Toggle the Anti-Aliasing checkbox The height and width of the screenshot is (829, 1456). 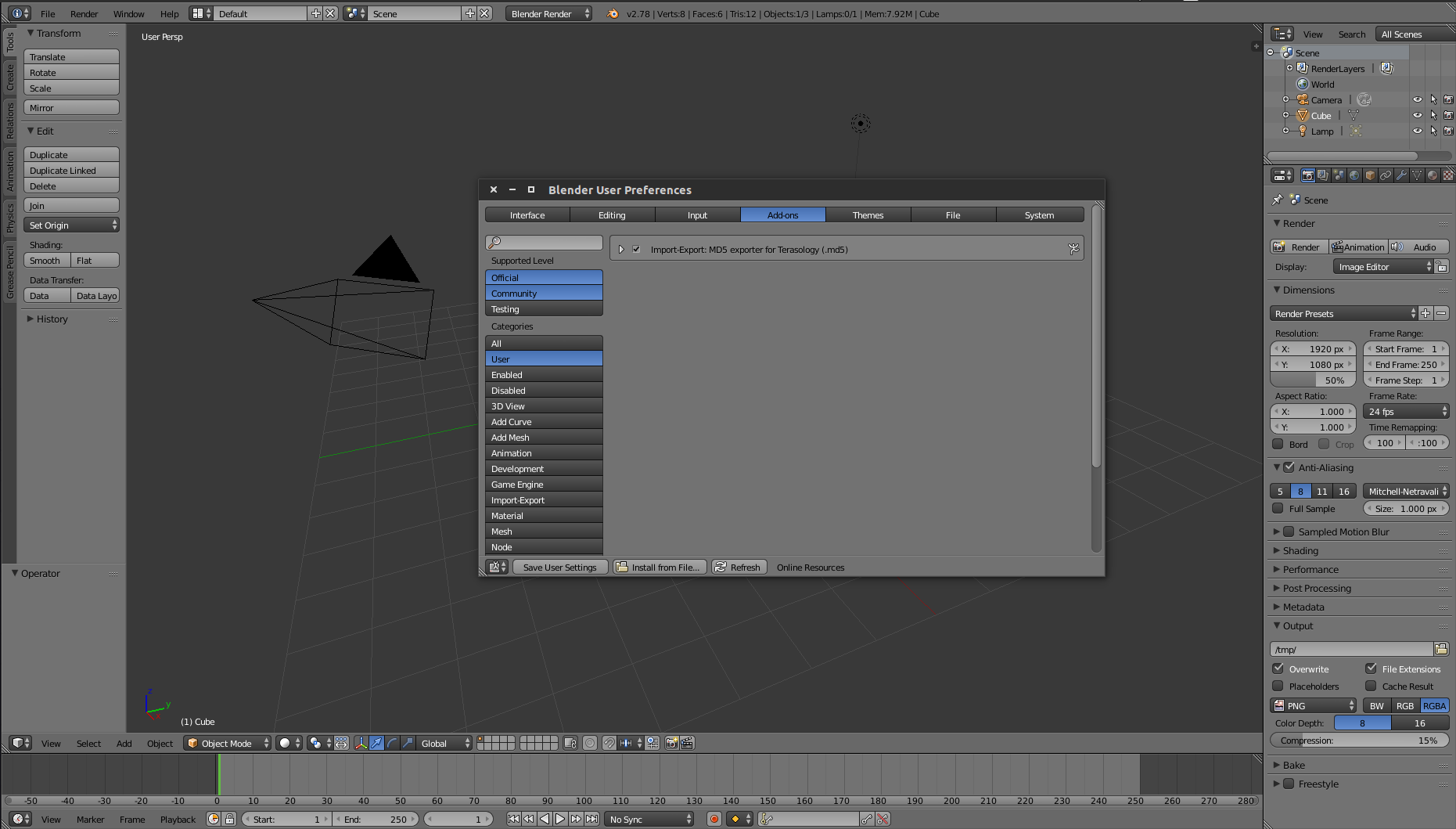[x=1289, y=467]
